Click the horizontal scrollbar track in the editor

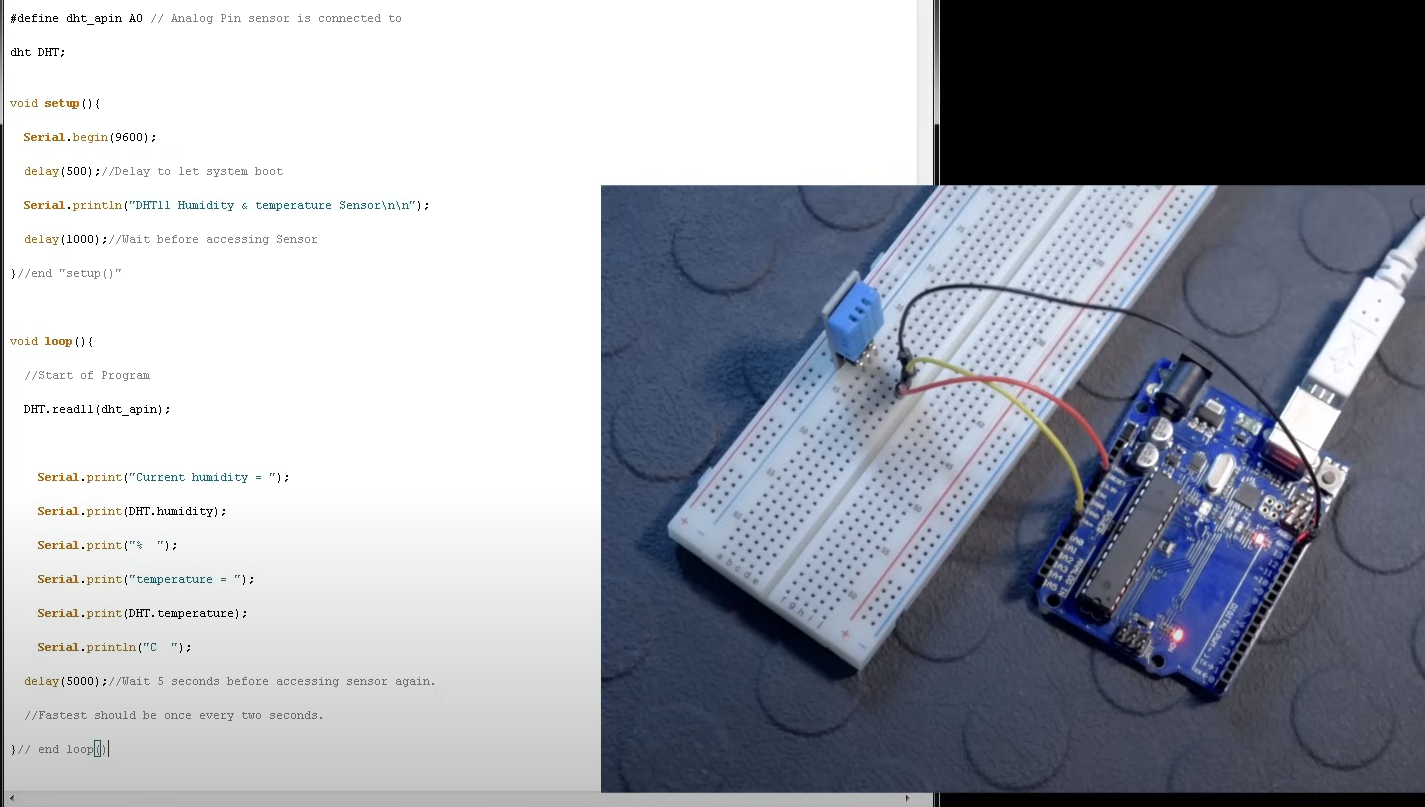click(450, 798)
